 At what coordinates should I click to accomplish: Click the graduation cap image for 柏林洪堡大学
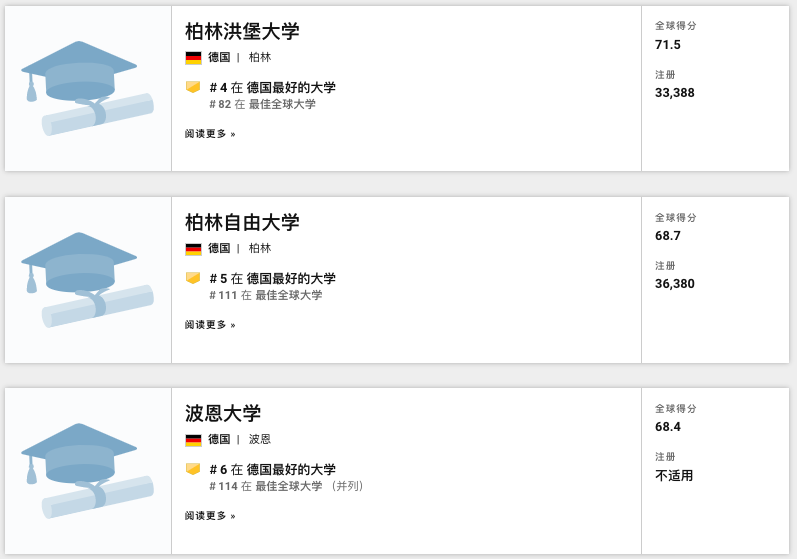click(87, 88)
